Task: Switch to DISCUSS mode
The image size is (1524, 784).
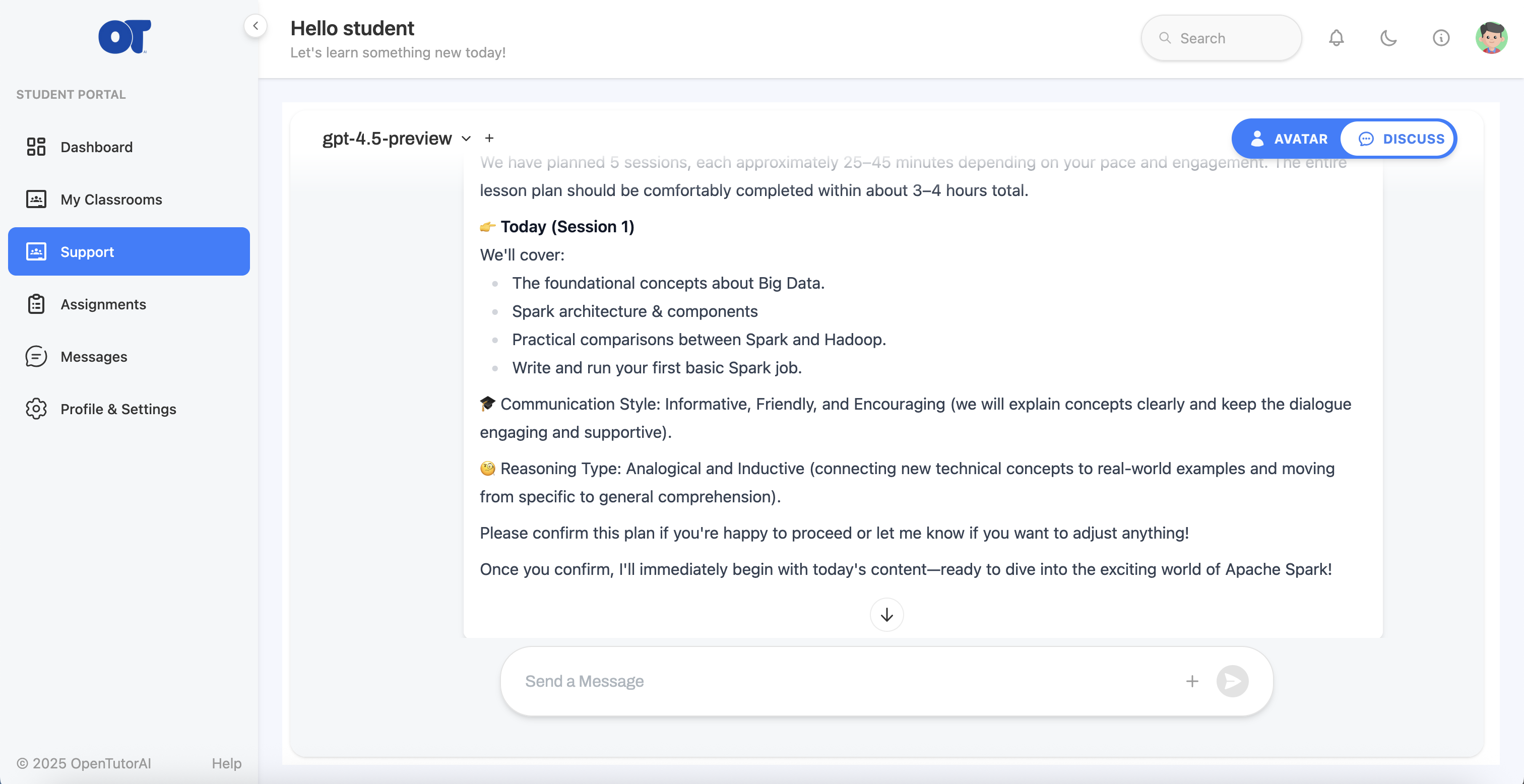Action: [1401, 139]
